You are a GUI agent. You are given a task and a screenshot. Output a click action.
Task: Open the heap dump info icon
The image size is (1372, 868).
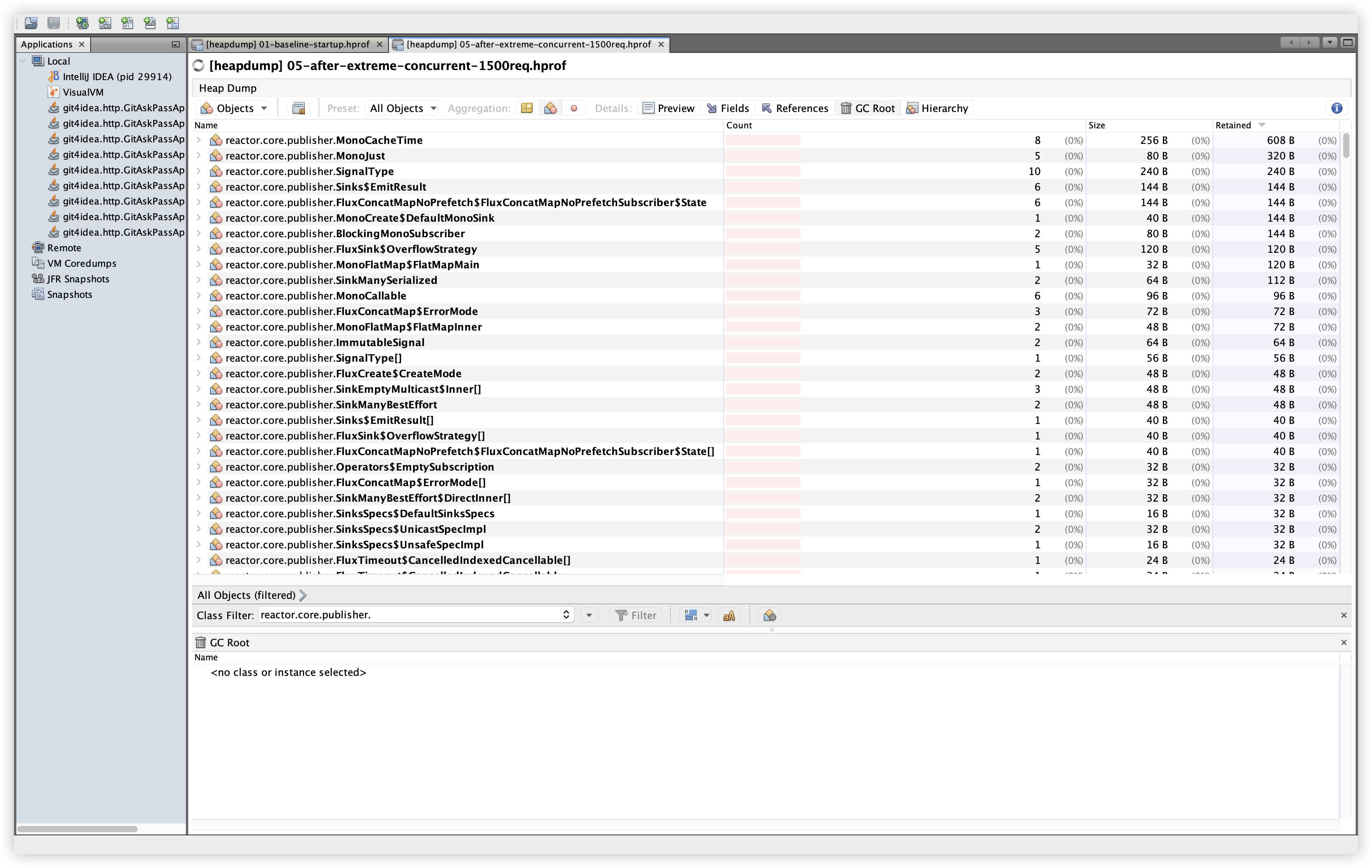[x=1337, y=108]
